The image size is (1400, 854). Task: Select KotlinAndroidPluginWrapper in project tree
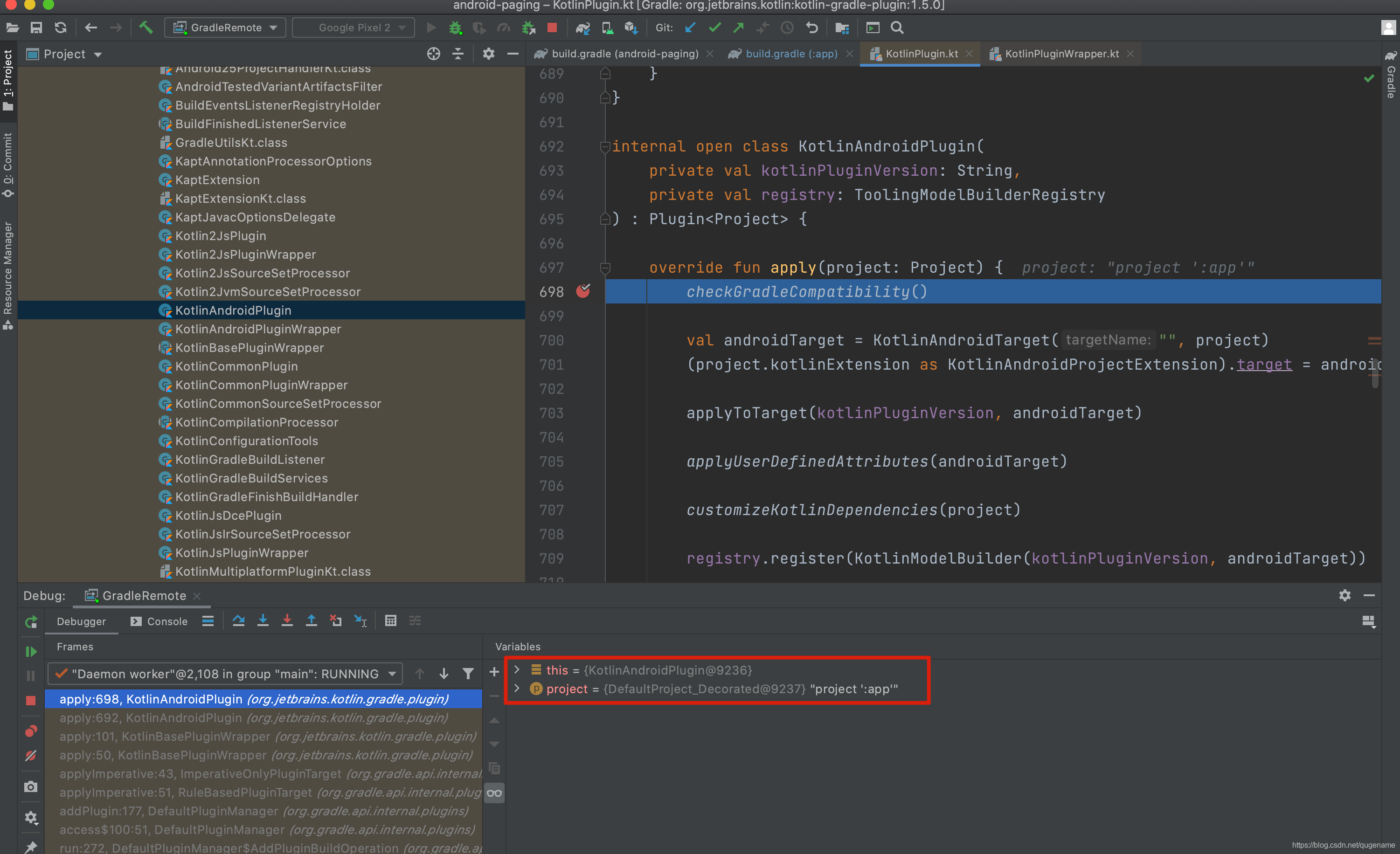pyautogui.click(x=258, y=329)
